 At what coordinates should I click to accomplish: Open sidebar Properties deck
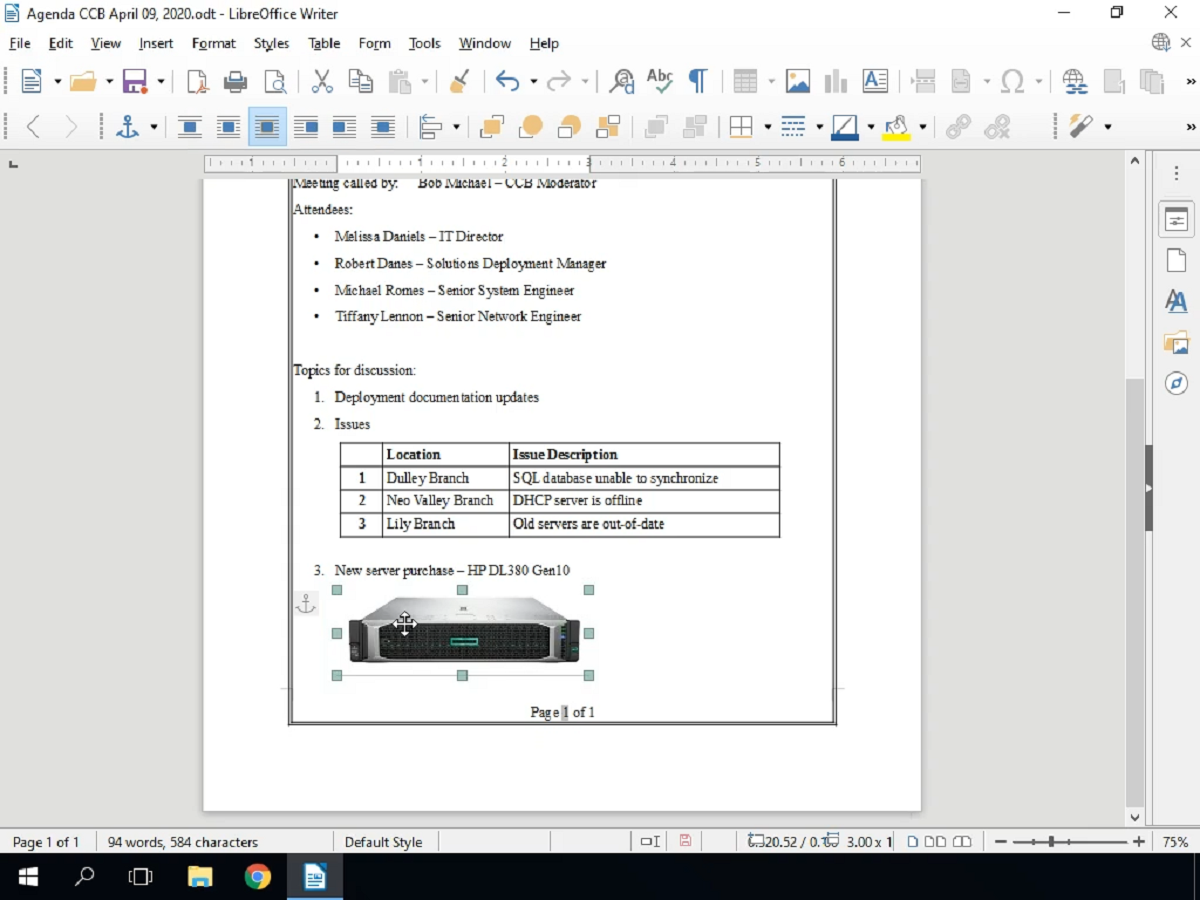point(1176,219)
